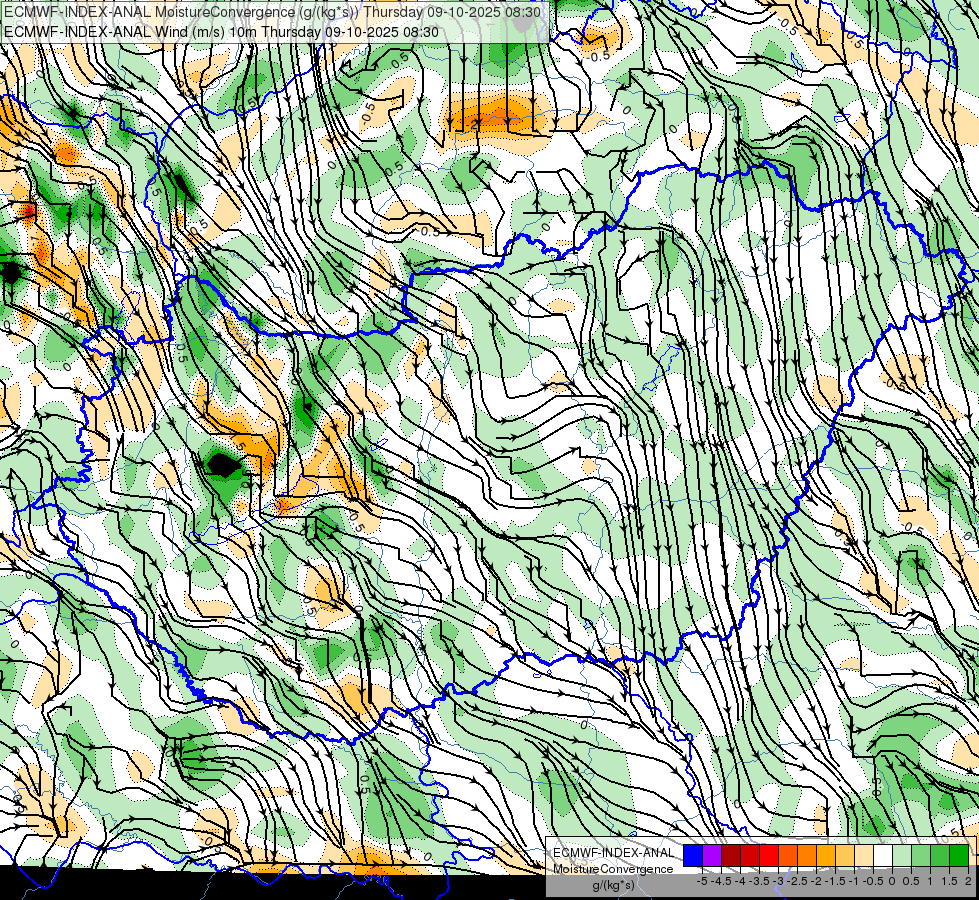The height and width of the screenshot is (900, 979).
Task: Select legend swatch between -4 and -3.5
Action: click(x=750, y=856)
